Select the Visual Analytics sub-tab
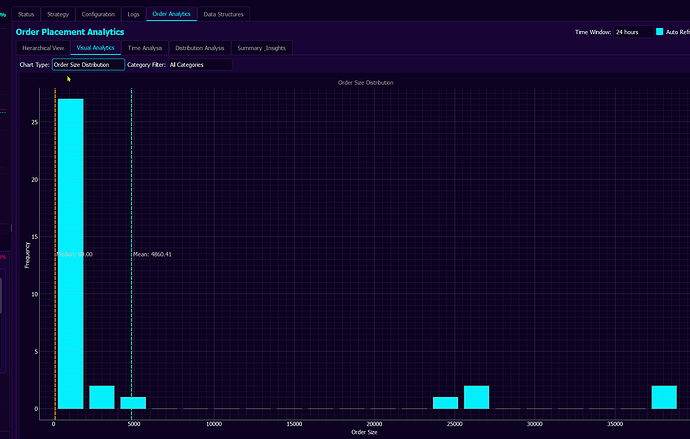Screen dimensions: 690x439 coord(96,48)
